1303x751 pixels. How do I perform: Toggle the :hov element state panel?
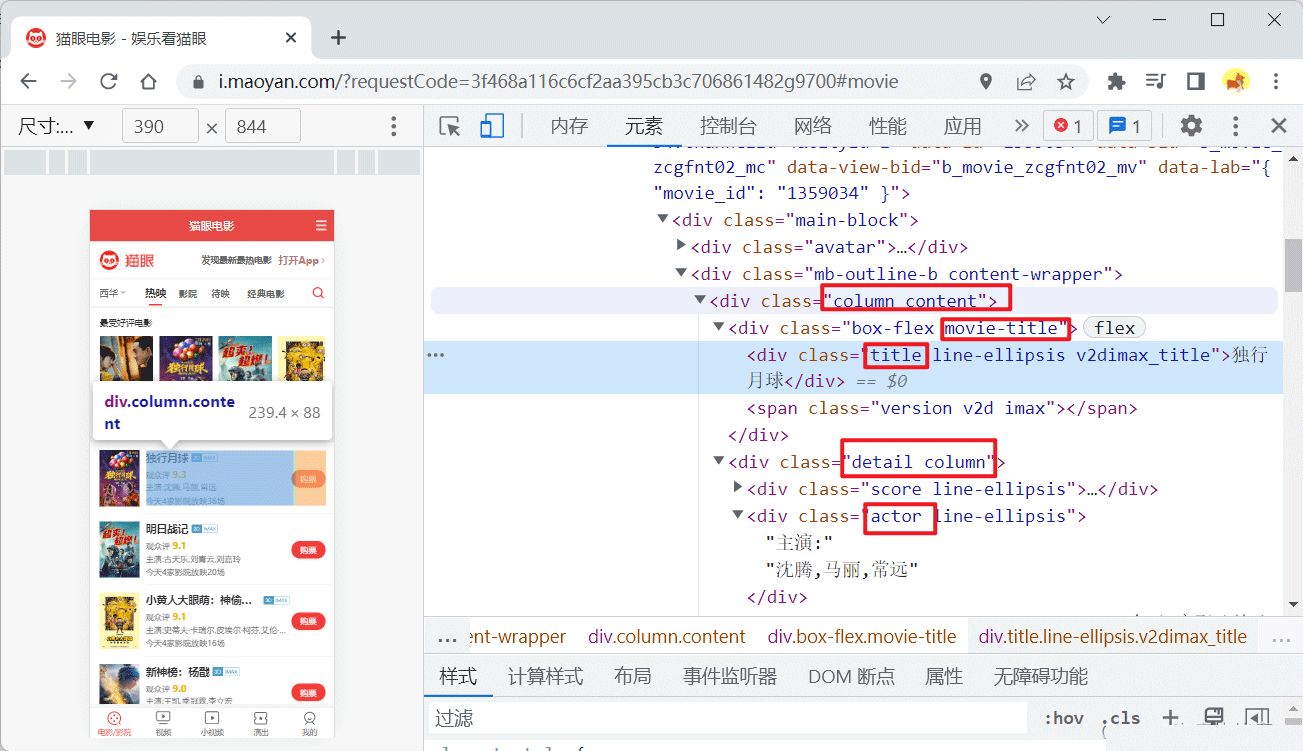1063,718
